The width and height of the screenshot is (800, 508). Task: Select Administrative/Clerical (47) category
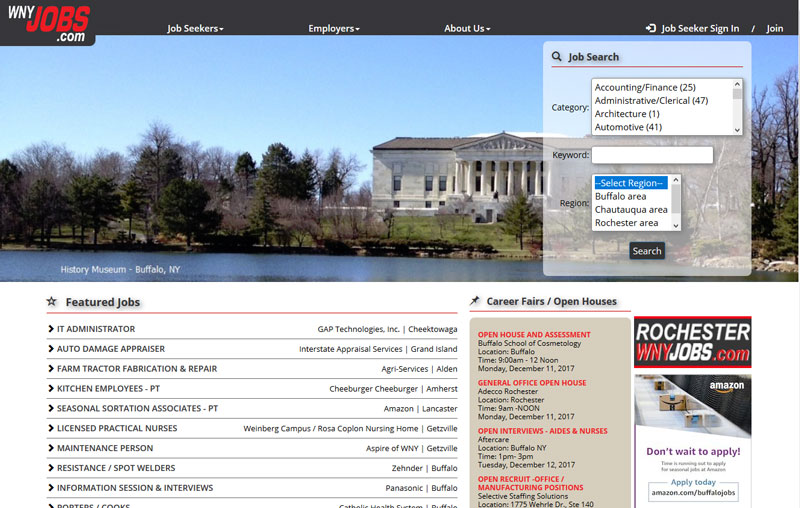pyautogui.click(x=652, y=100)
